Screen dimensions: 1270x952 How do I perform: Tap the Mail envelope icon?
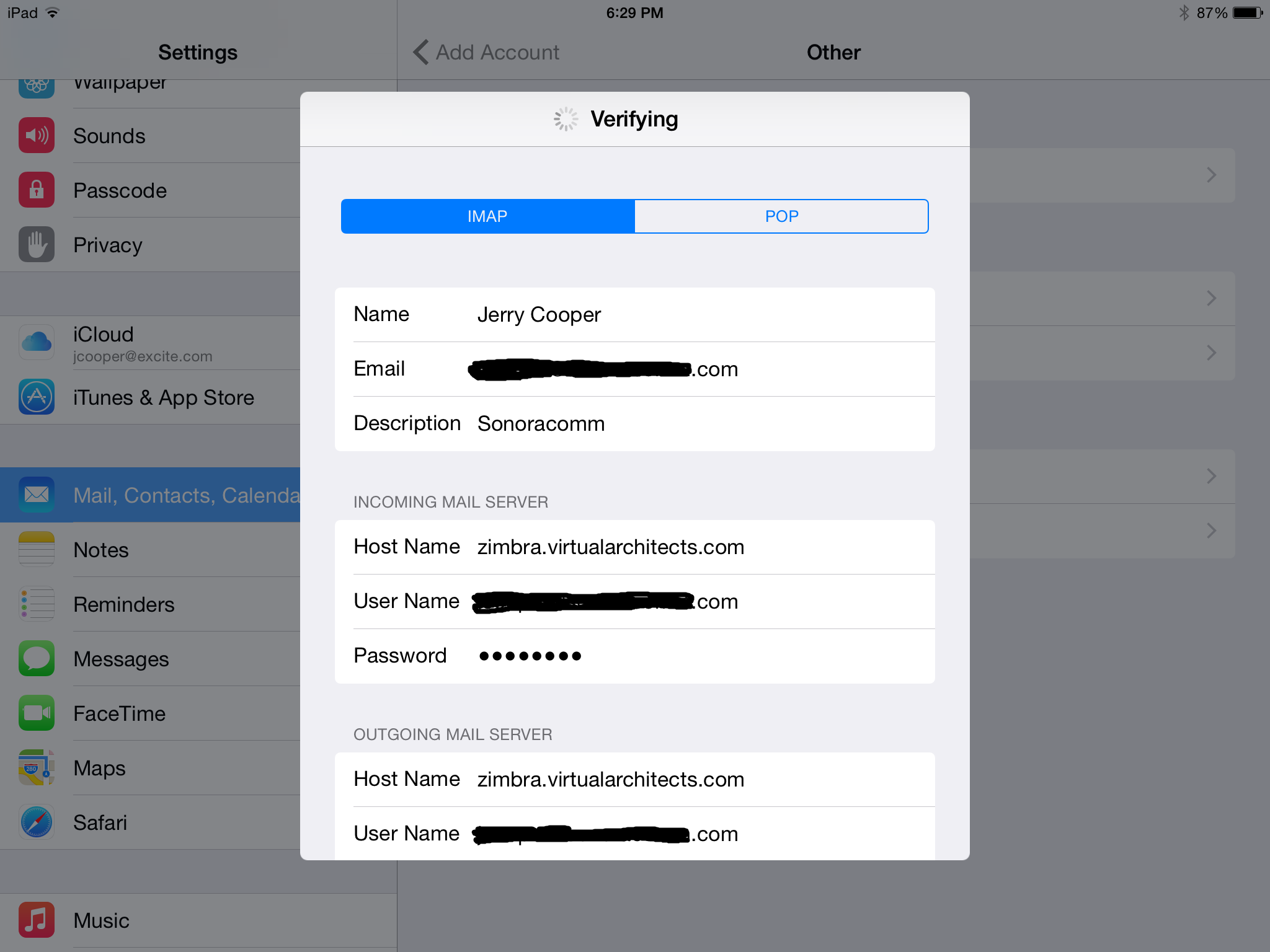tap(37, 495)
